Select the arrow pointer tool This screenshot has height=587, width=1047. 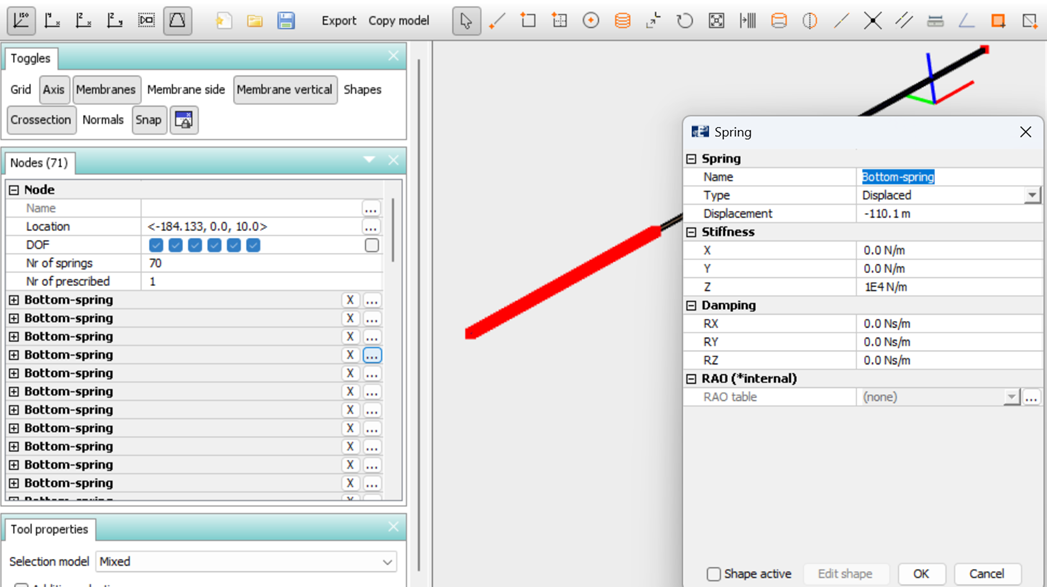[x=466, y=21]
